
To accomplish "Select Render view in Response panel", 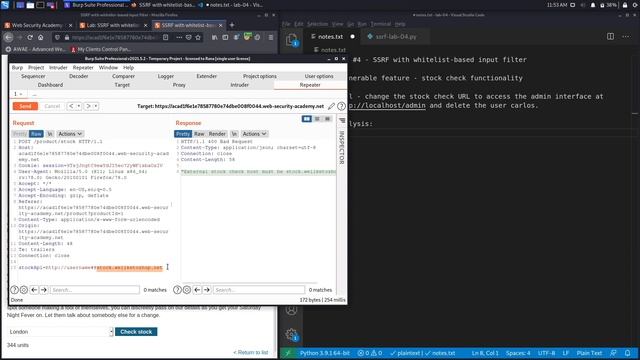I will point(217,134).
